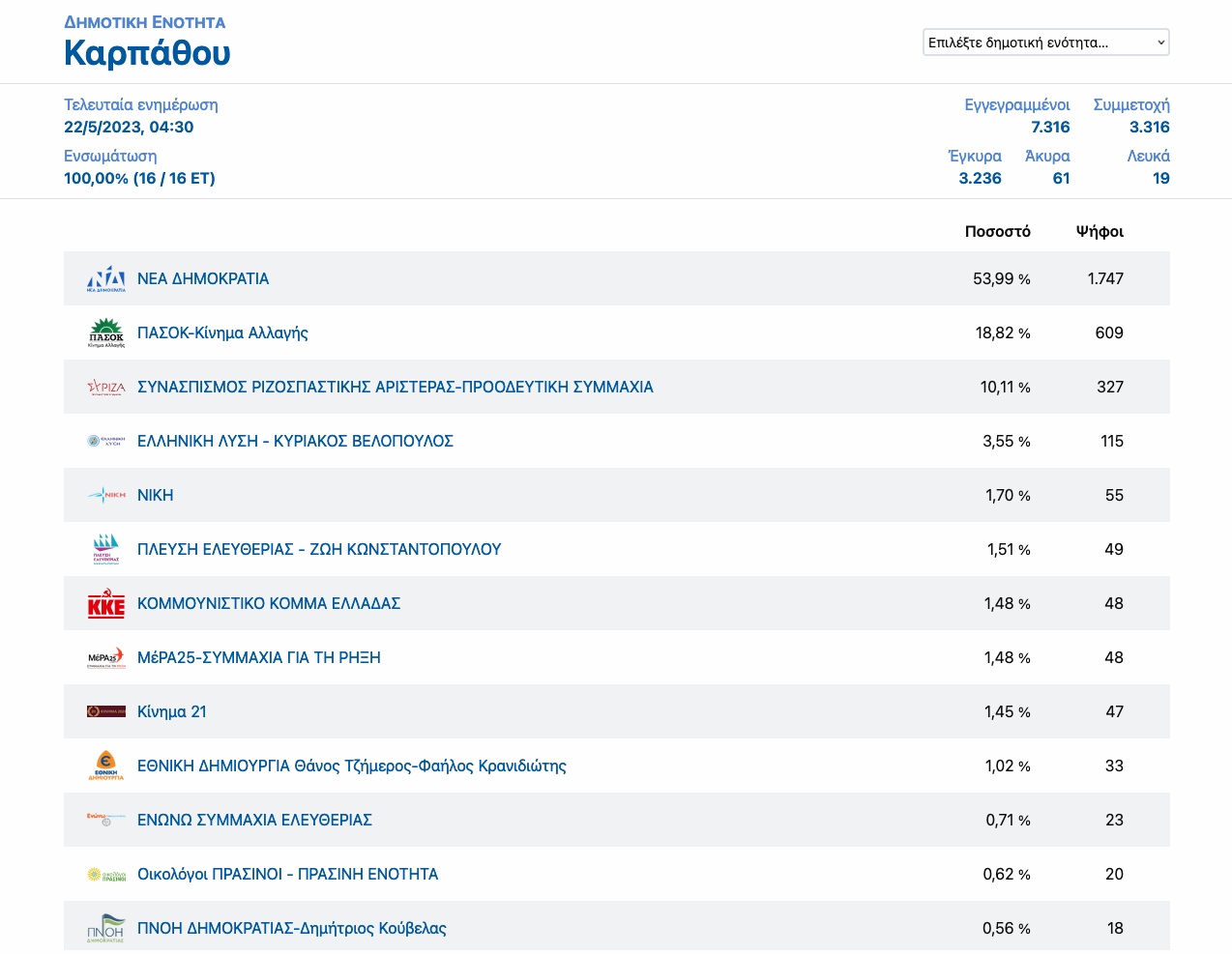The width and height of the screenshot is (1232, 954).
Task: Open the ΝΕΑ ΔΗΜΟΚΡΑΤΙΑ party link
Action: [x=203, y=278]
